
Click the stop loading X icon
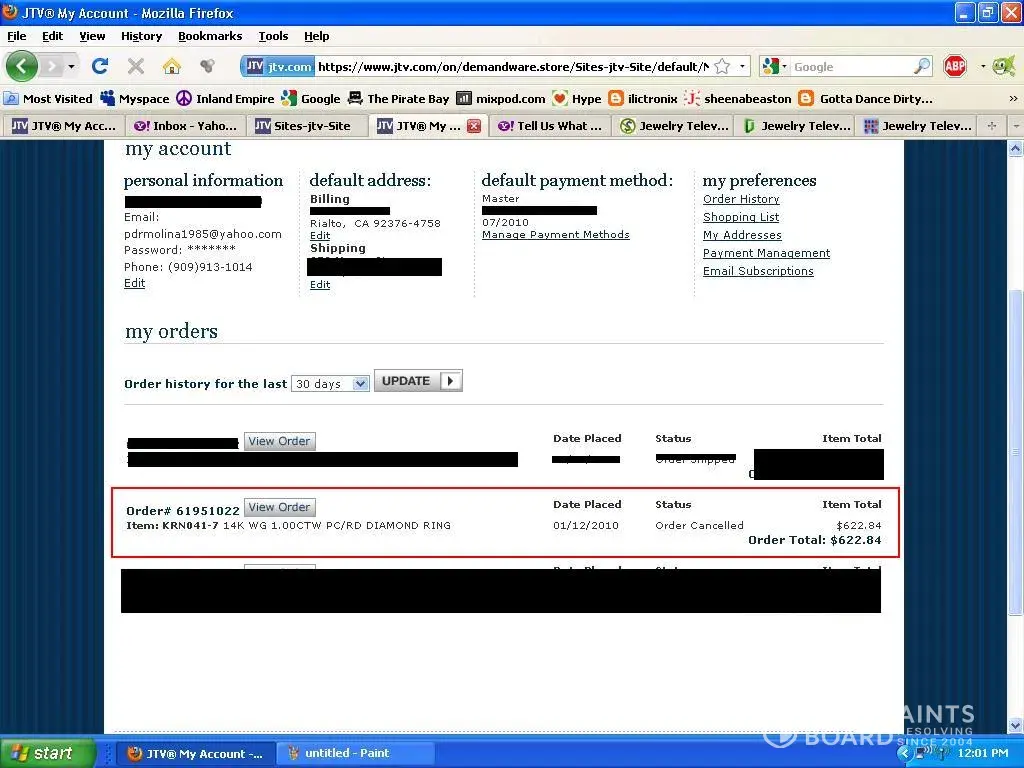point(136,66)
